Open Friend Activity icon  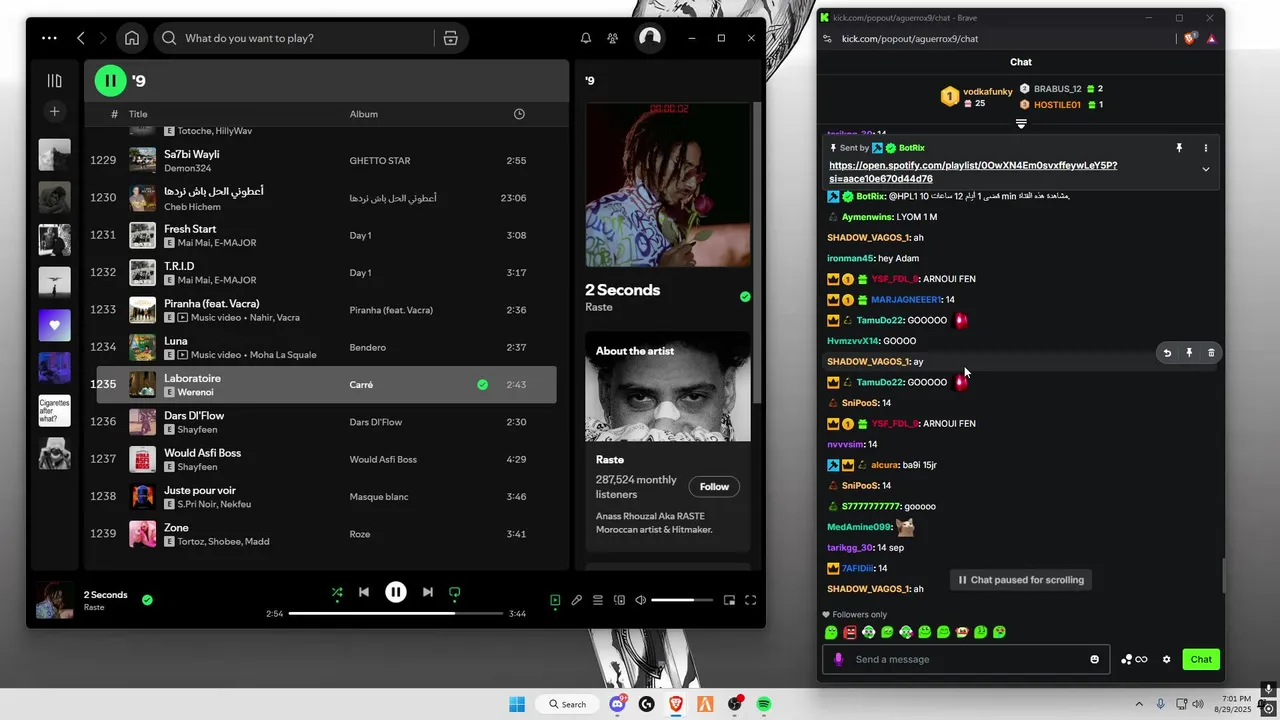click(x=612, y=38)
